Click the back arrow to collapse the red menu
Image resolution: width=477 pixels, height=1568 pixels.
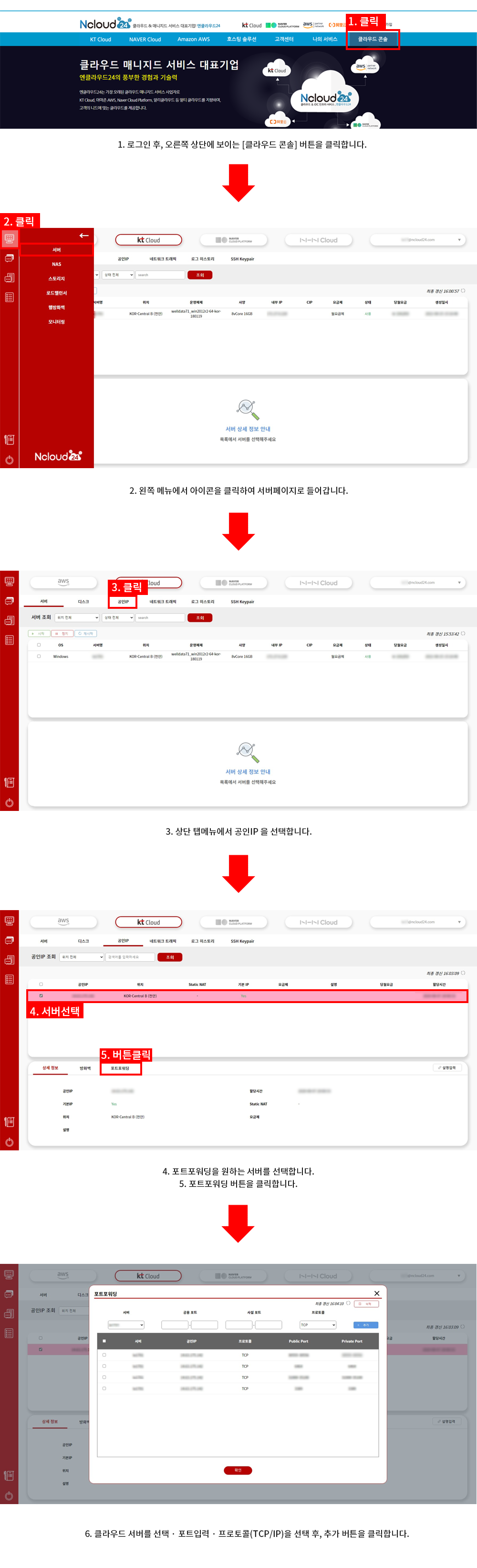(x=83, y=236)
